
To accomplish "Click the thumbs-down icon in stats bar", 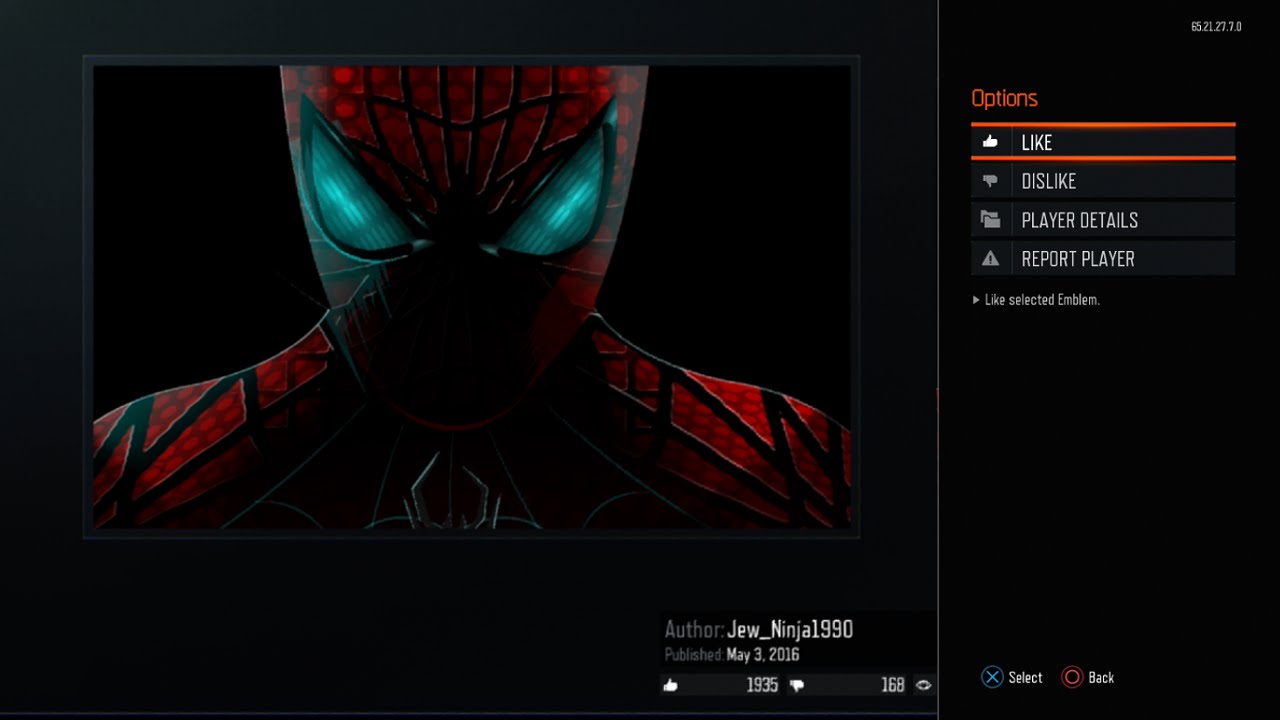I will pyautogui.click(x=797, y=686).
